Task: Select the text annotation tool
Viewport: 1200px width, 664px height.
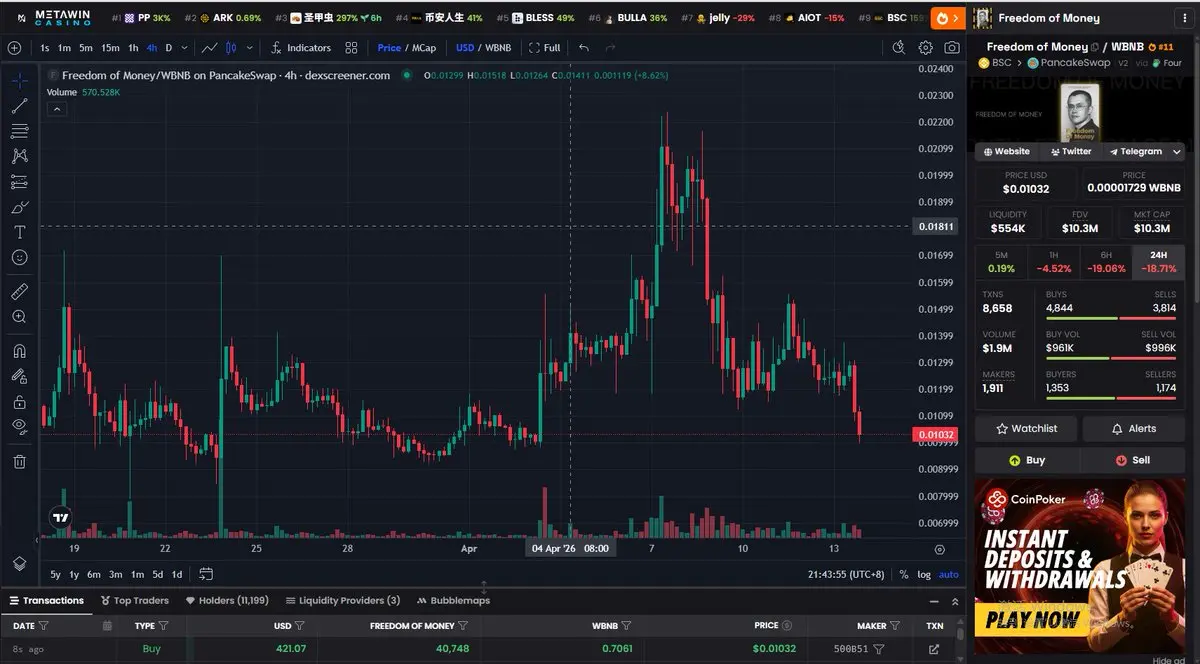Action: point(19,232)
